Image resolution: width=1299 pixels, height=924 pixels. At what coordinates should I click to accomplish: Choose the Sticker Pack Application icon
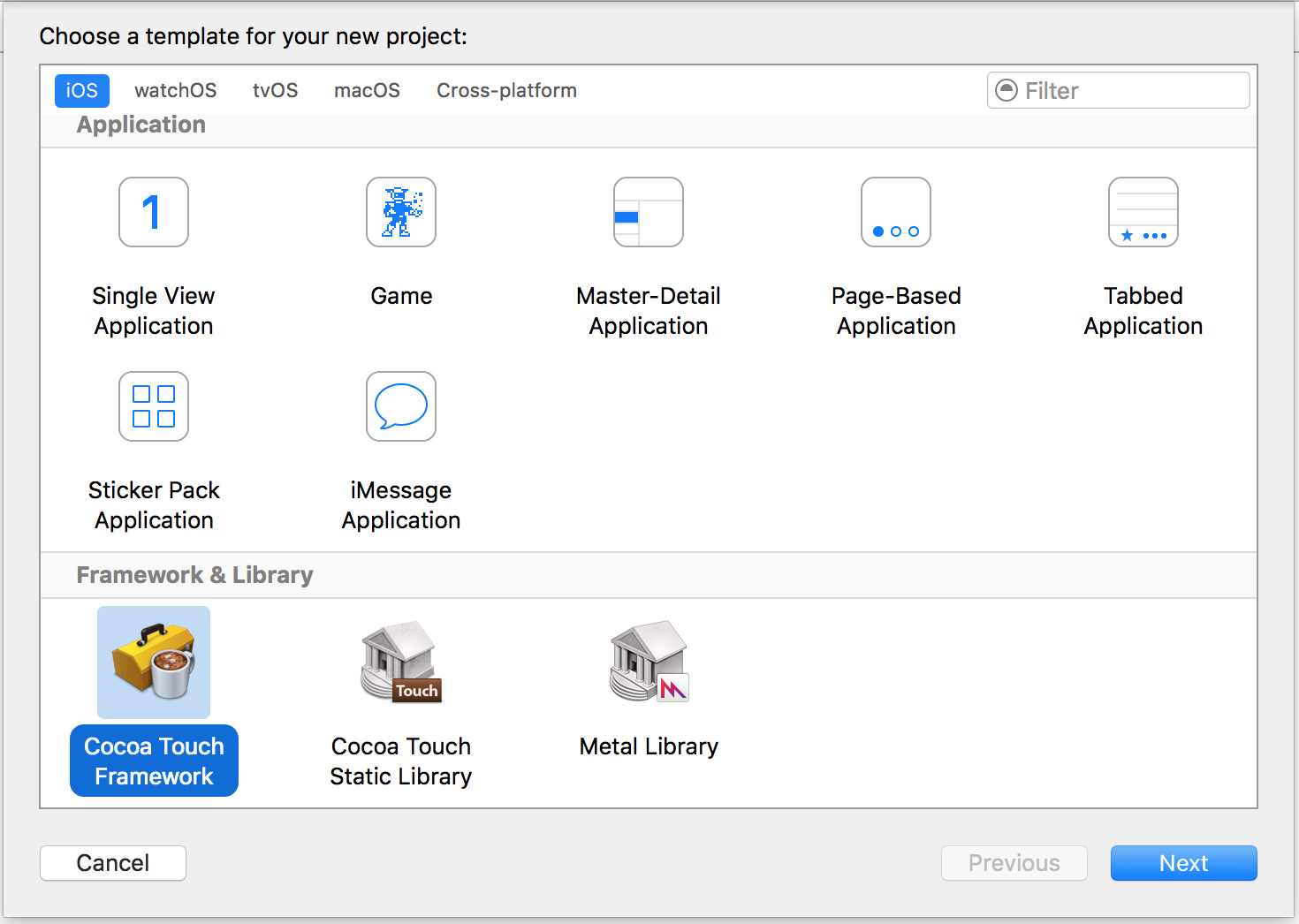154,406
